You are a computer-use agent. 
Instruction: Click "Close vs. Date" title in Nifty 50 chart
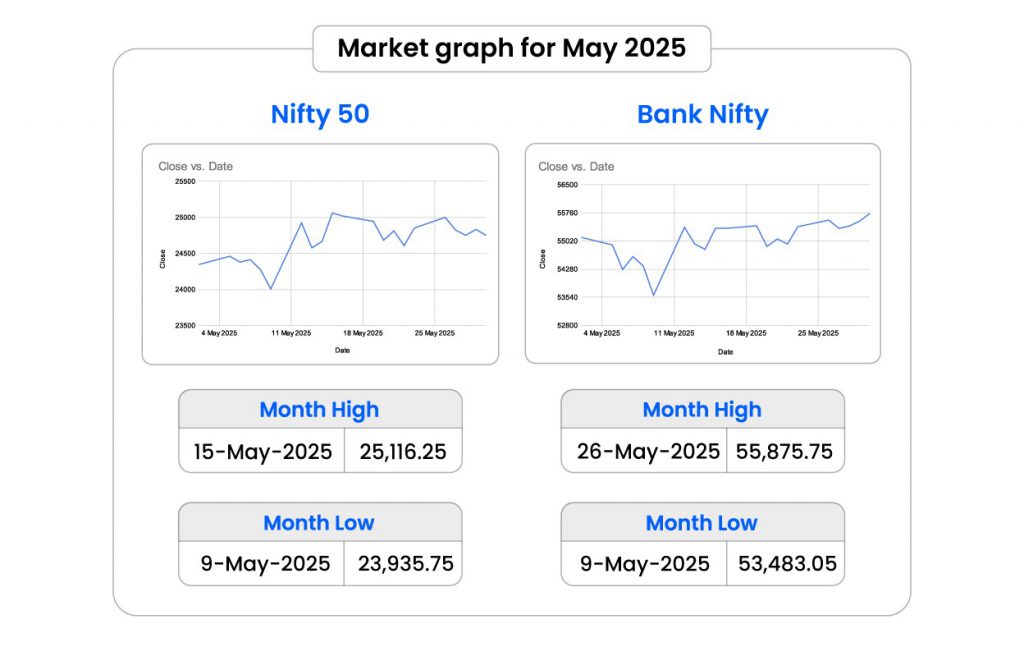point(195,166)
